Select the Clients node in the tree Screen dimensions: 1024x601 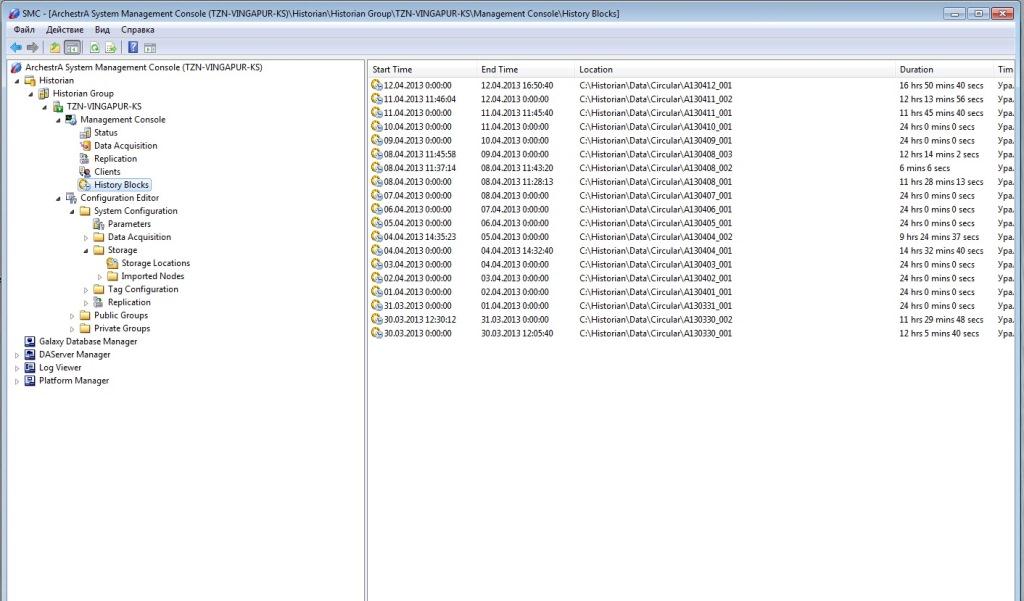107,172
